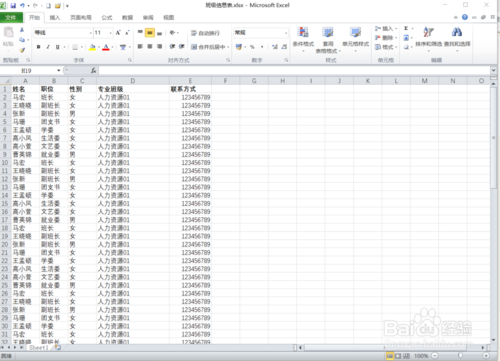Click the insert function fx icon
The image size is (500, 361).
point(93,70)
